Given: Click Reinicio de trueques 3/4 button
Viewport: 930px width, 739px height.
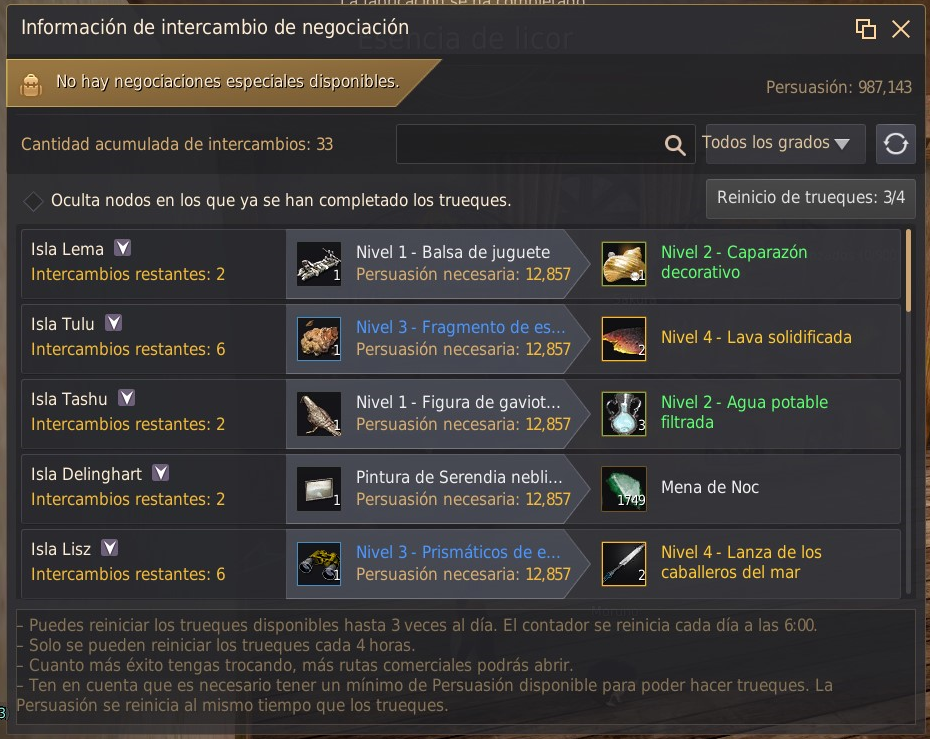Looking at the screenshot, I should click(810, 198).
